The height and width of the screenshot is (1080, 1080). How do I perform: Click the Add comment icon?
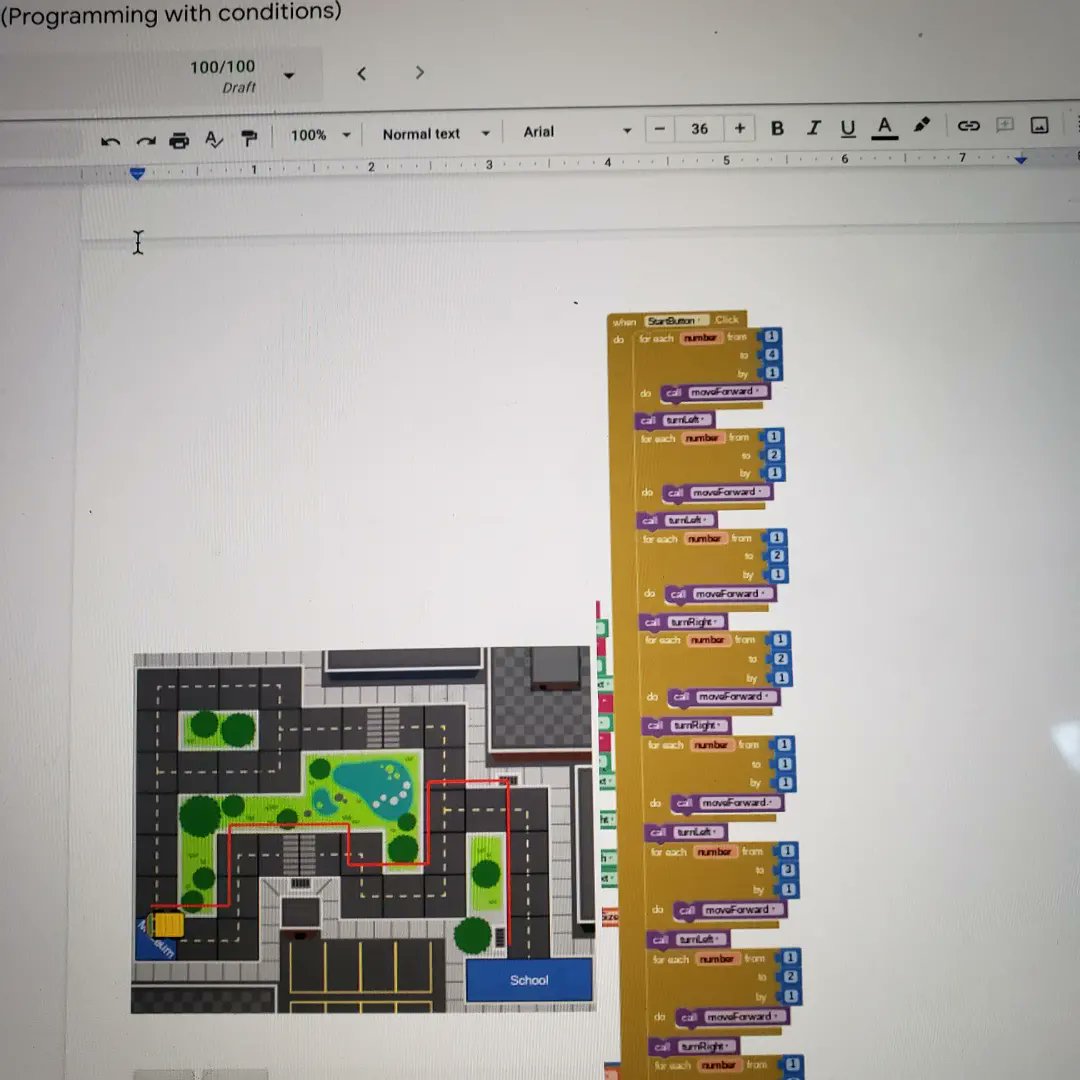(1006, 125)
